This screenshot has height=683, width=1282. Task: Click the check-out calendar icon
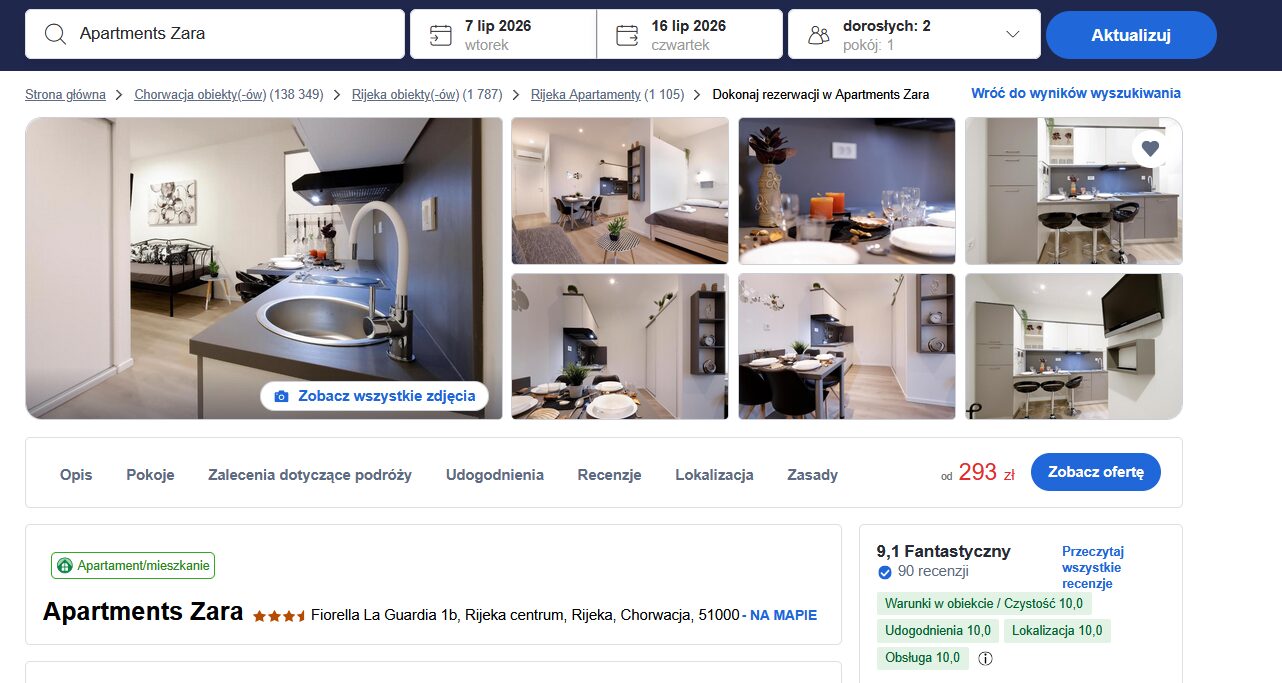point(627,35)
